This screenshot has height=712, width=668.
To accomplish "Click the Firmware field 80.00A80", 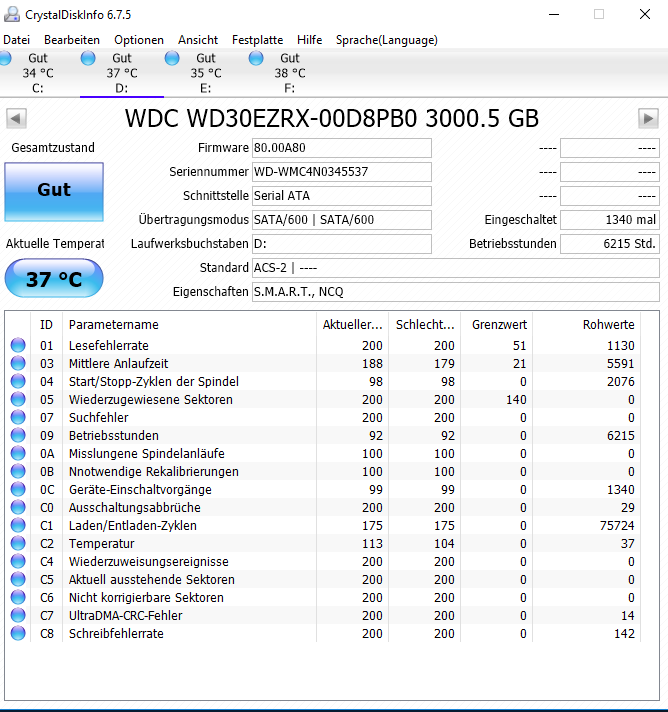I will [341, 148].
